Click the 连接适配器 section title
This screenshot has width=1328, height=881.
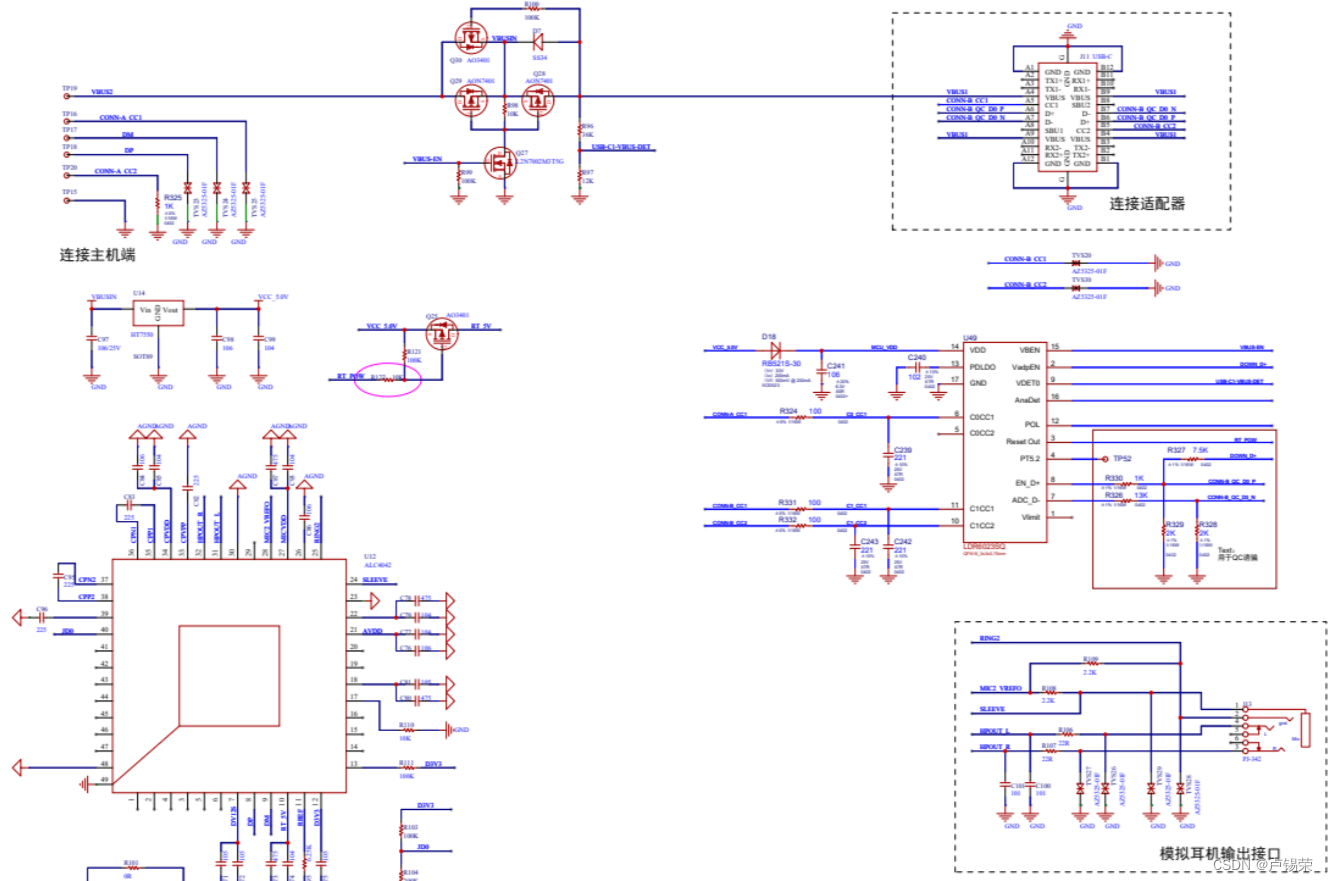coord(1147,203)
